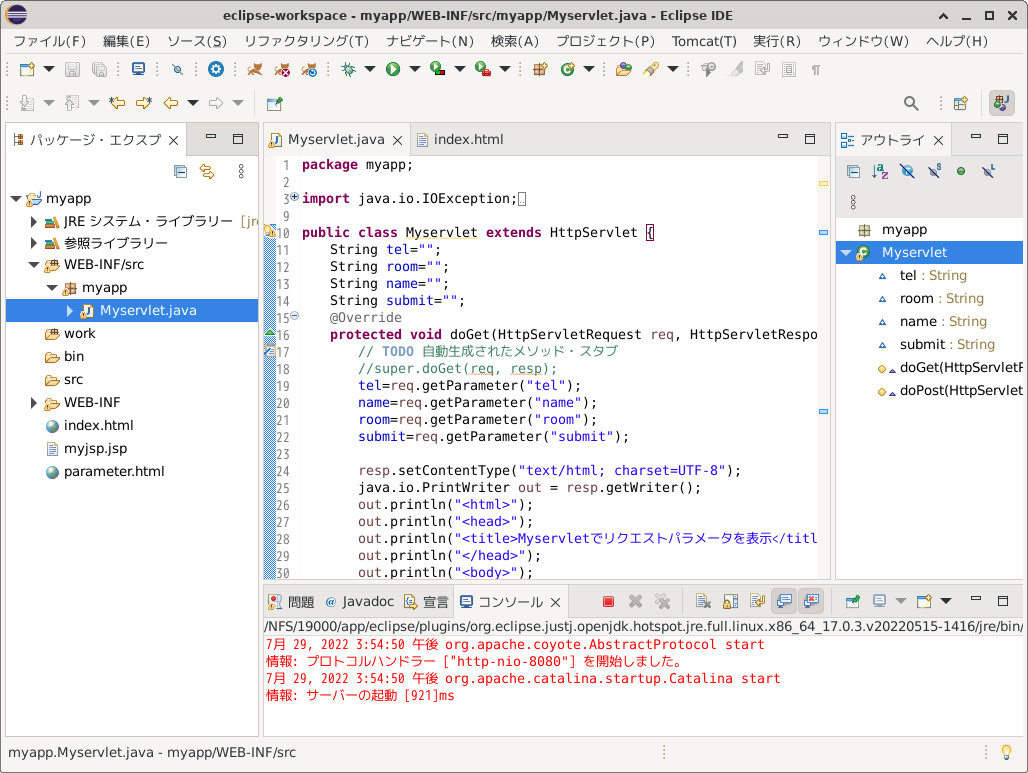Toggle Hide Non-Public Members in Outline
1028x773 pixels.
(961, 172)
